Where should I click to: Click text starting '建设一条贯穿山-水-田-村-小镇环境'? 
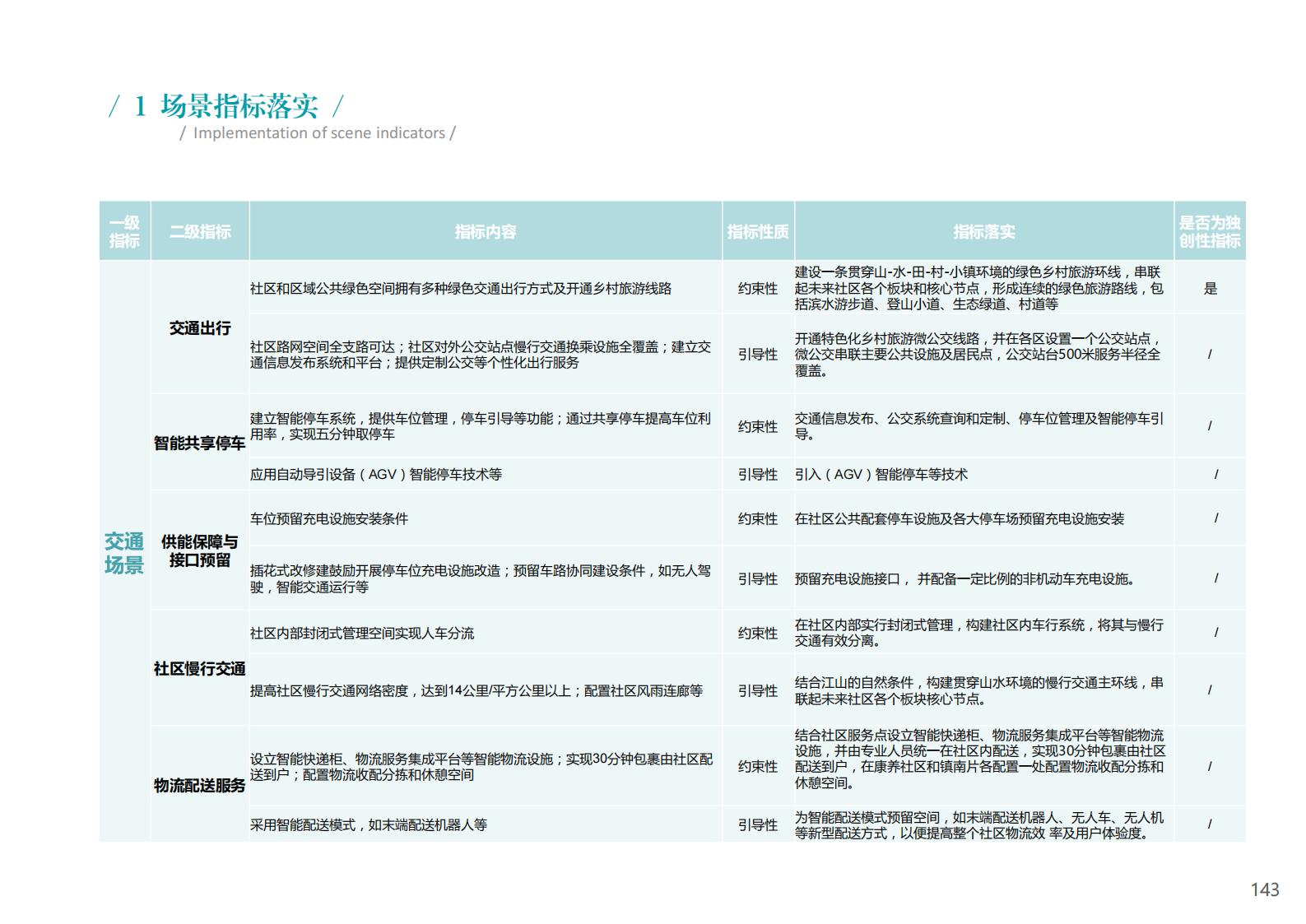coord(979,288)
